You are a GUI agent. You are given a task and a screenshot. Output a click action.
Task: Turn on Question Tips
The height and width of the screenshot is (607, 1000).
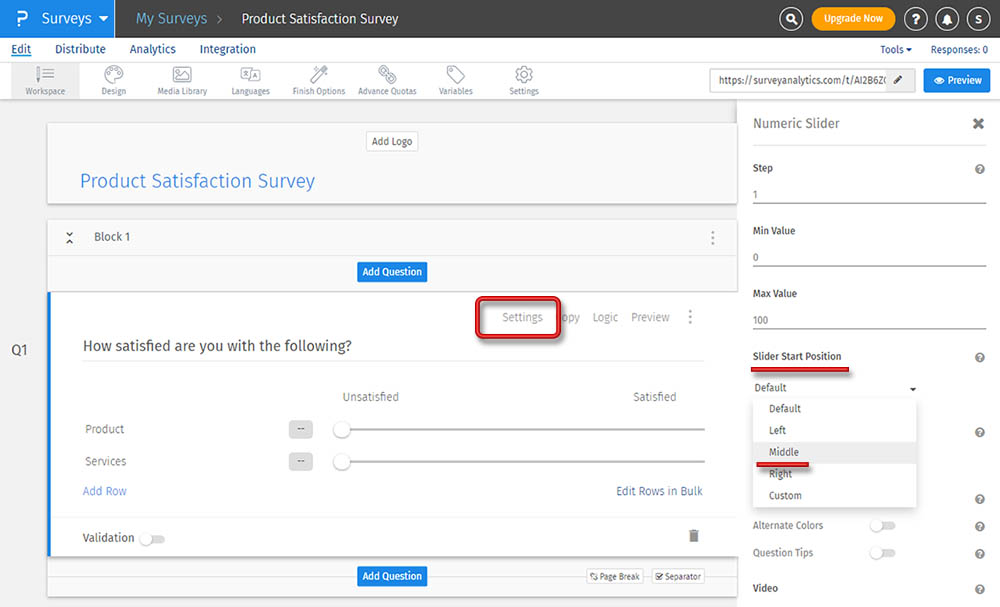click(884, 553)
